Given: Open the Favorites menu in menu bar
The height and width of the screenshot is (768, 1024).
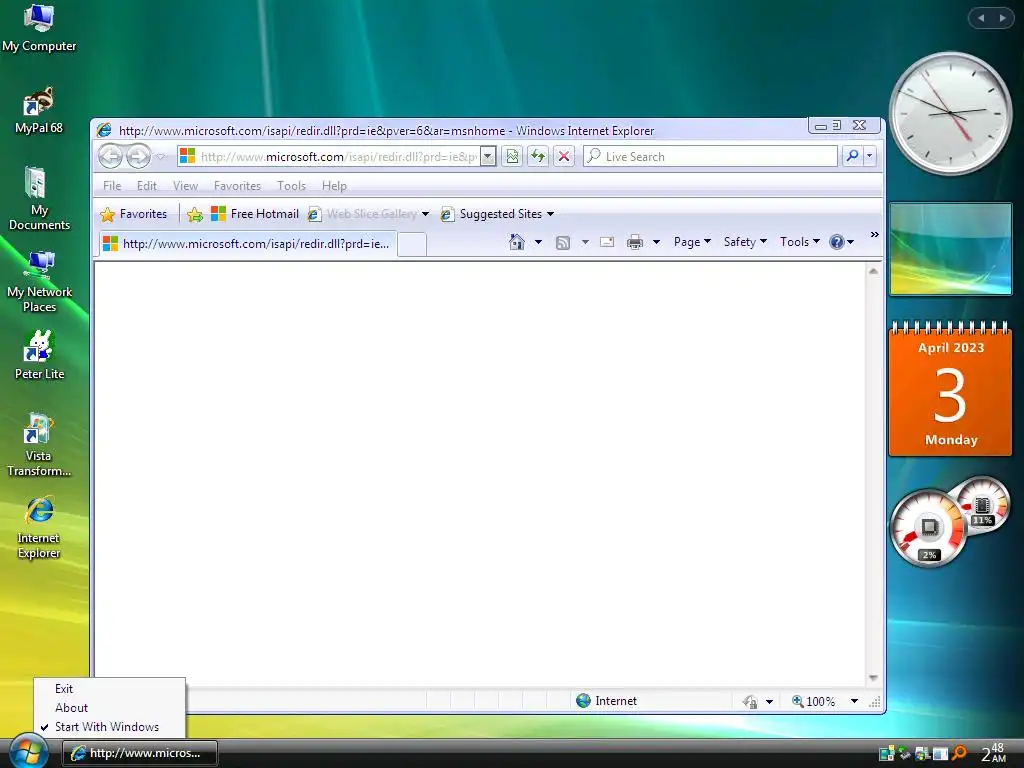Looking at the screenshot, I should pyautogui.click(x=237, y=186).
